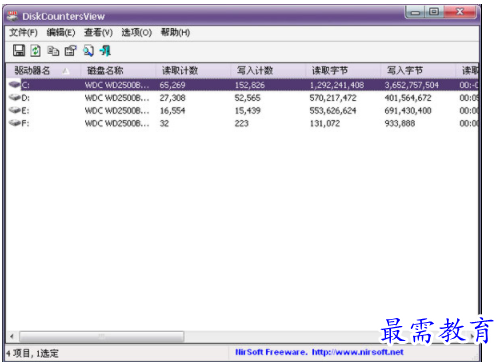This screenshot has height=362, width=502.
Task: Click write count 223 cell
Action: [x=241, y=123]
